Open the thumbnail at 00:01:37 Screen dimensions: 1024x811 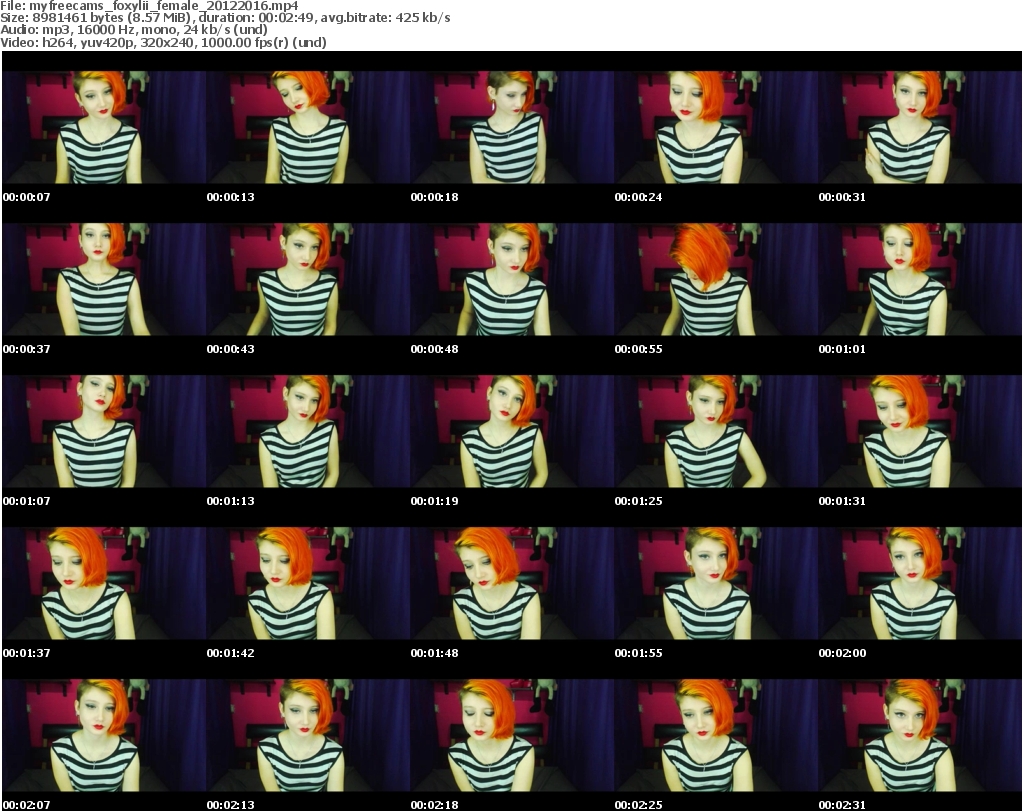coord(104,584)
